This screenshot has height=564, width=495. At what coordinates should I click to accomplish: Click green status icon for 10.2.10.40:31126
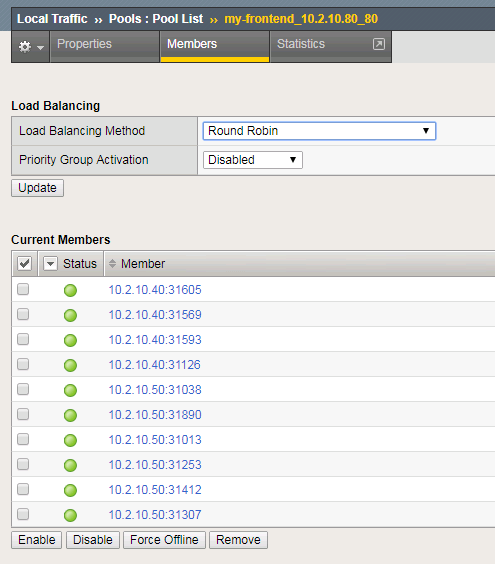coord(70,365)
